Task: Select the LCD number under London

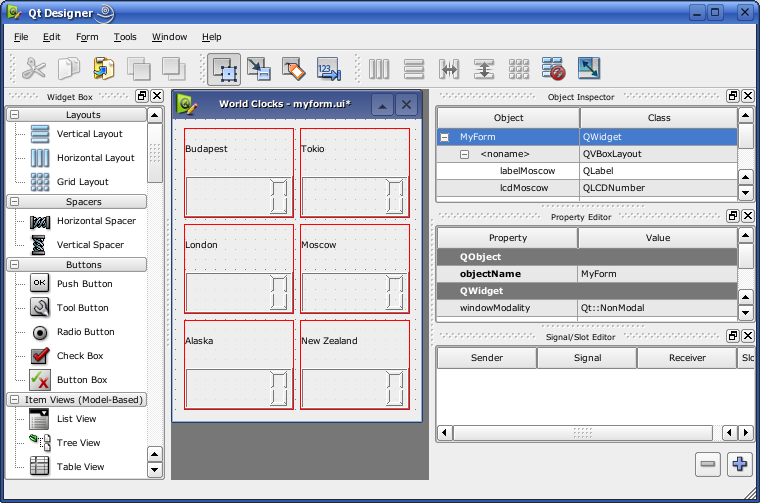Action: (x=239, y=292)
